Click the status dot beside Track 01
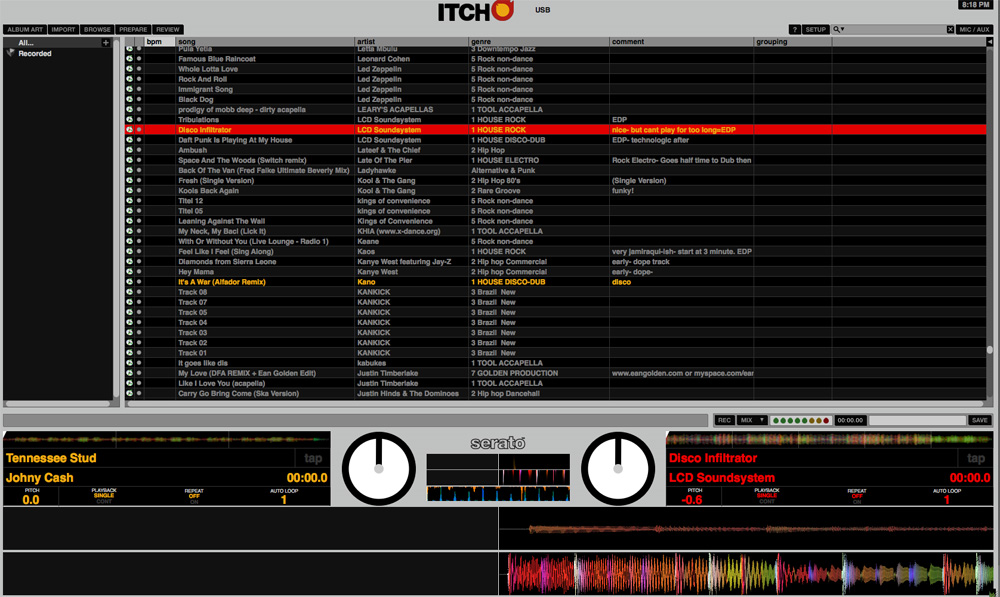 click(139, 353)
